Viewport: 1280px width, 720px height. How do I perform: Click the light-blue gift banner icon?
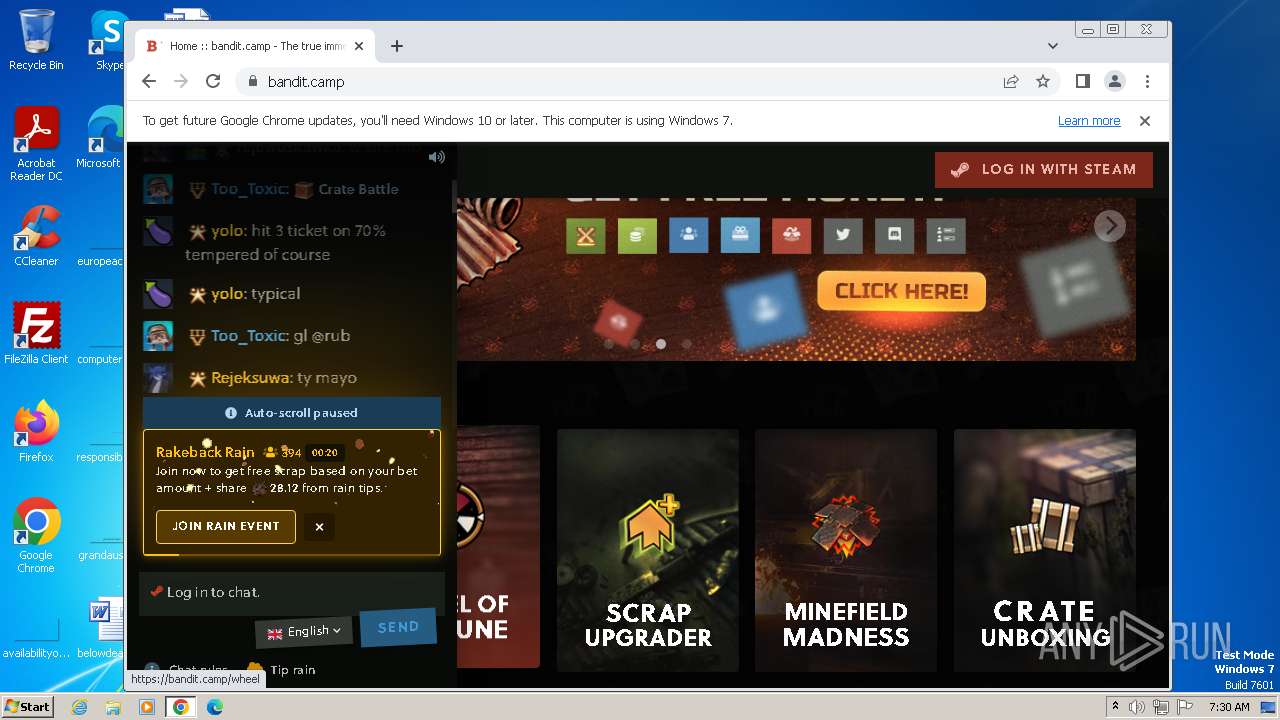coord(740,236)
